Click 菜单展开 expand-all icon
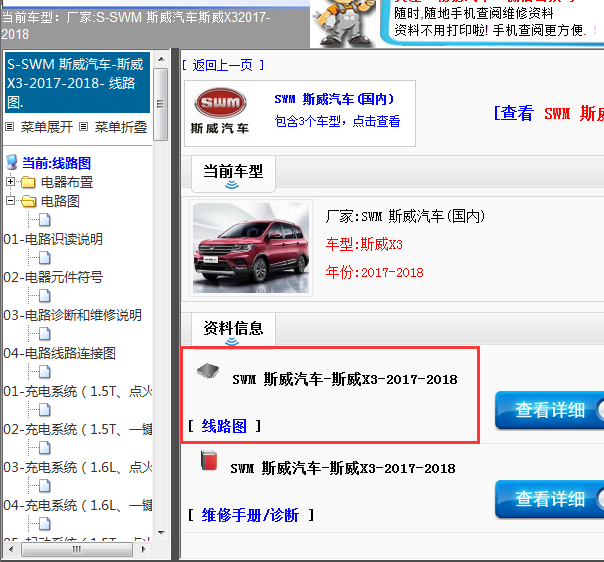Screen dimensions: 604x562 [9, 126]
